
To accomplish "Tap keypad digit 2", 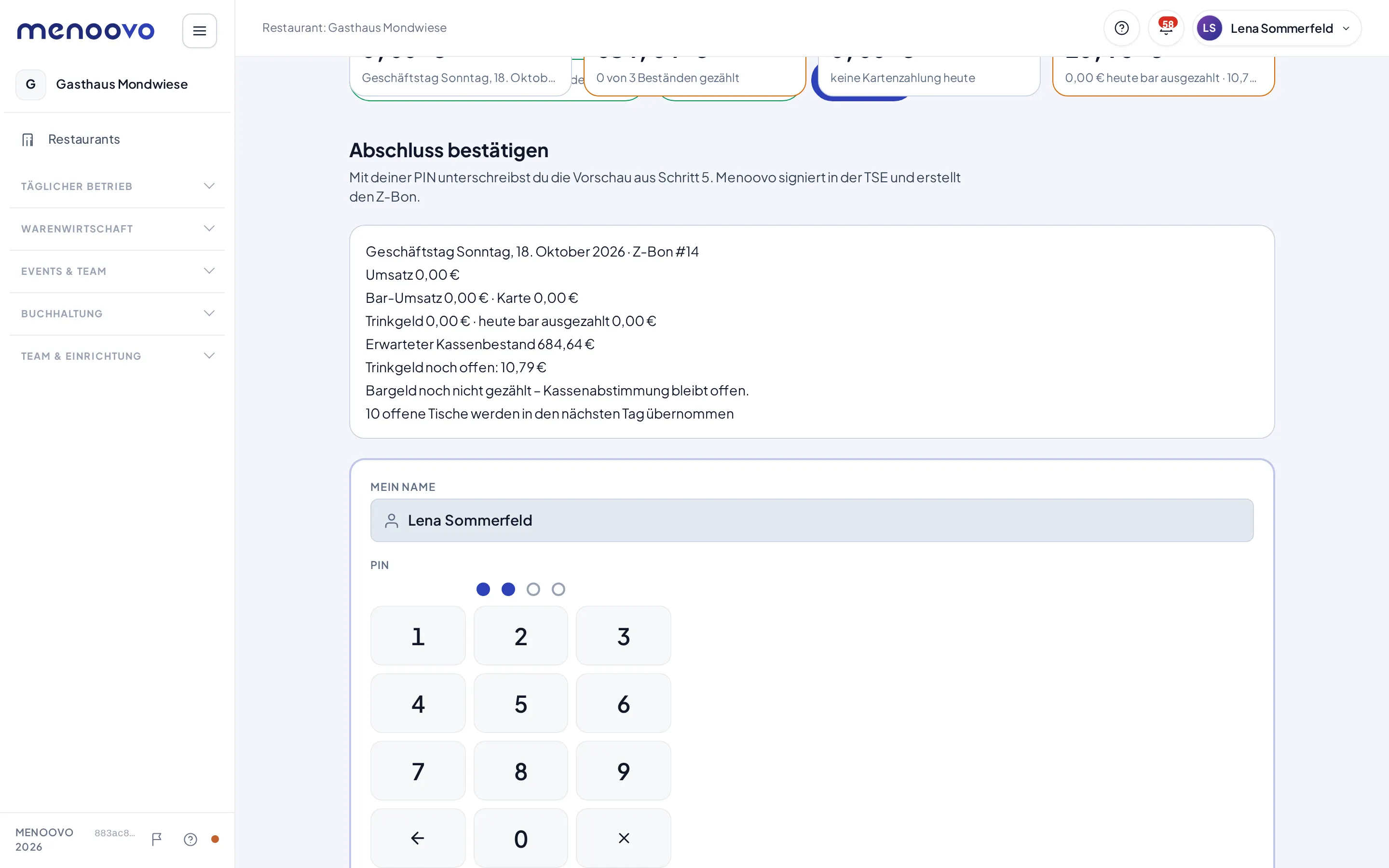I will pyautogui.click(x=520, y=636).
